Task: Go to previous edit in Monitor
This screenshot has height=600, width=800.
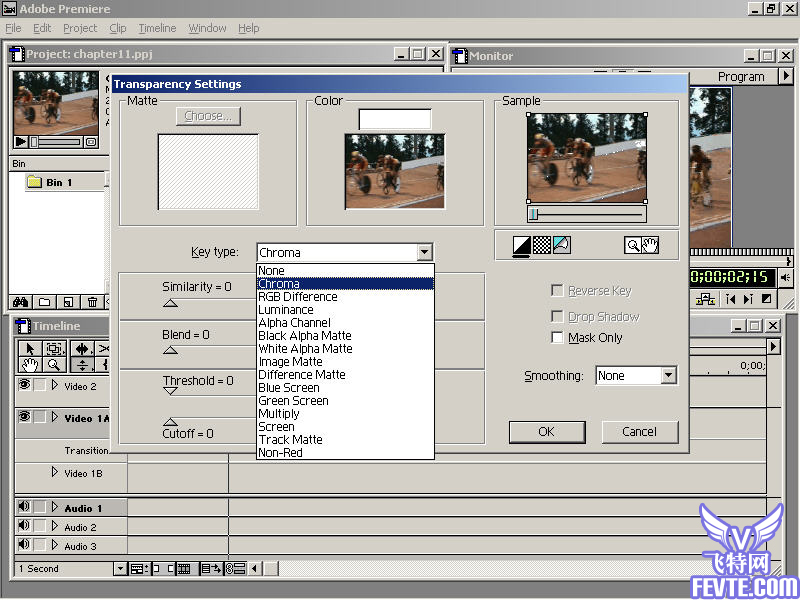Action: tap(731, 299)
